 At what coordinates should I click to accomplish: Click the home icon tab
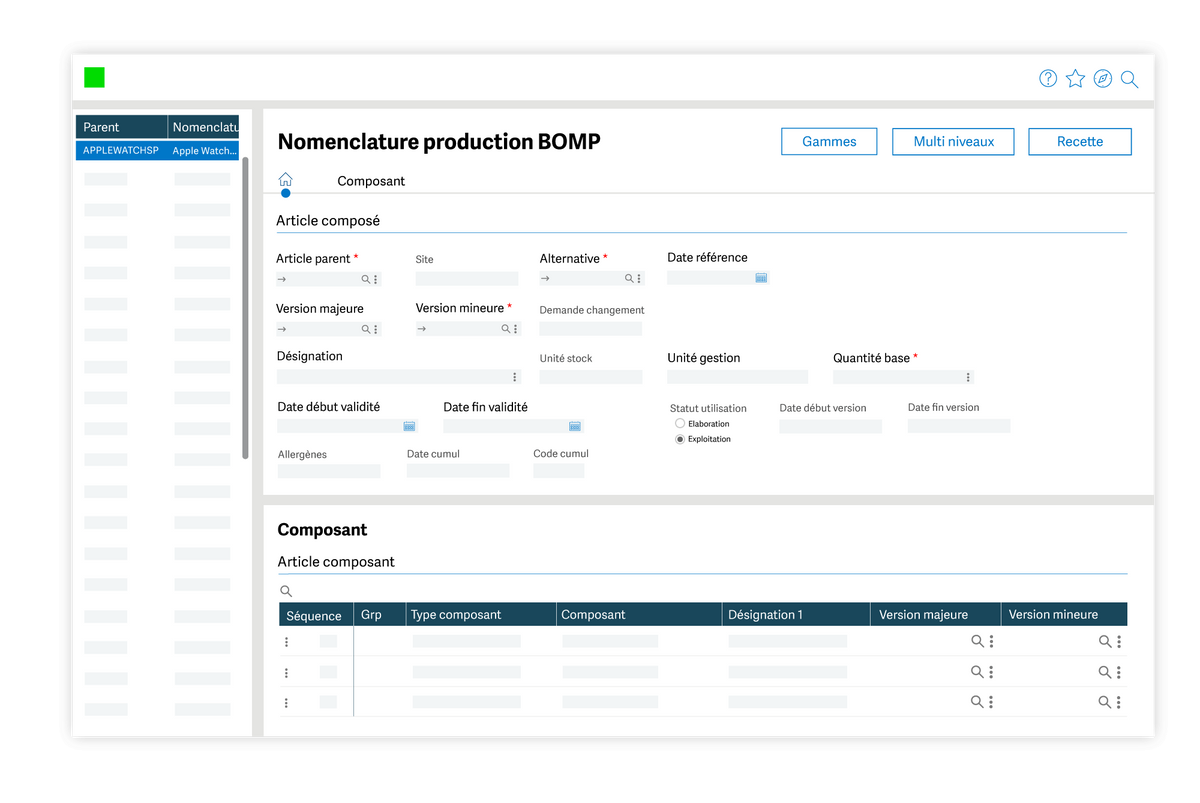(x=285, y=180)
